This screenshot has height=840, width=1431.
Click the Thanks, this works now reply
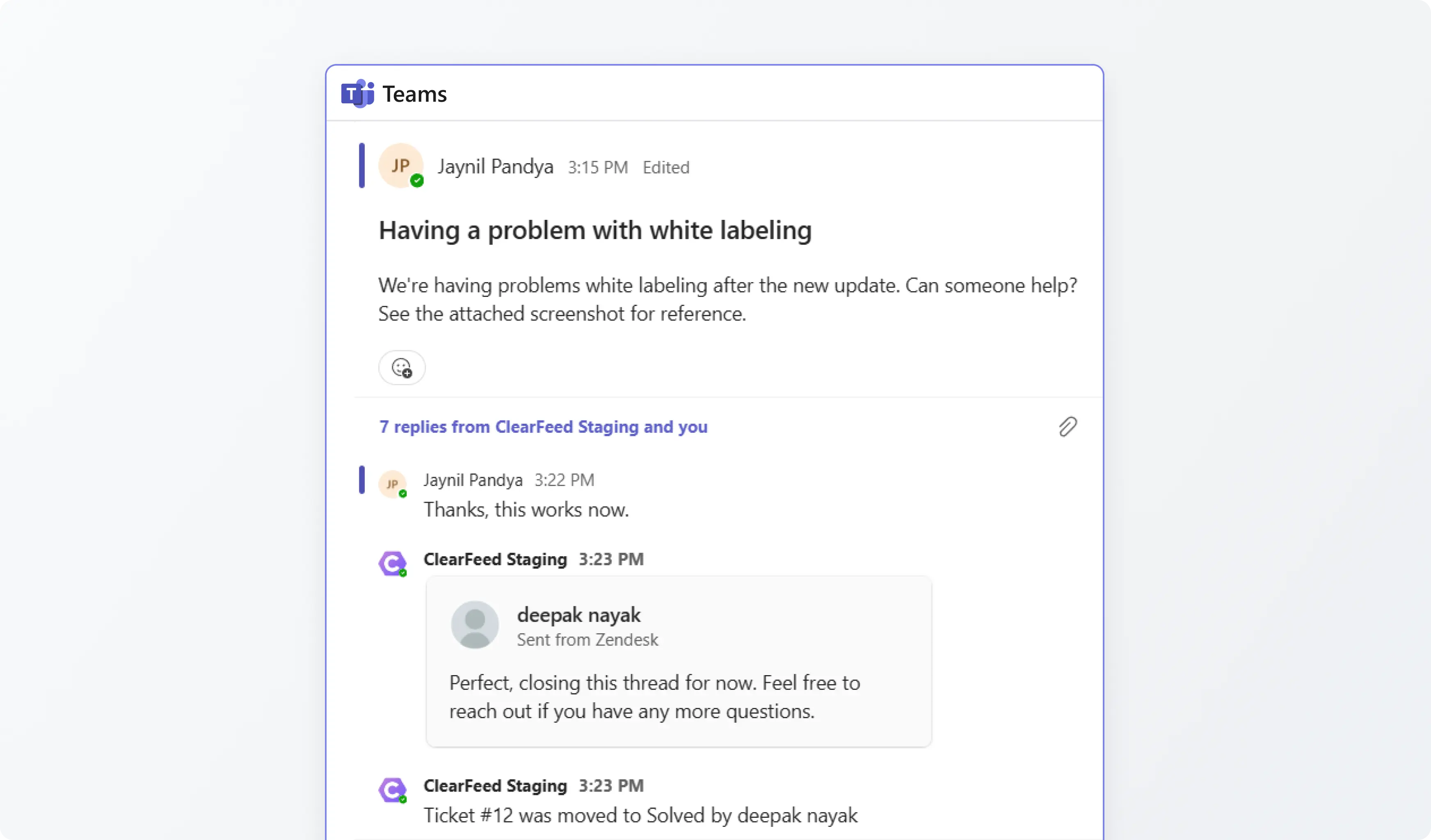pyautogui.click(x=526, y=510)
